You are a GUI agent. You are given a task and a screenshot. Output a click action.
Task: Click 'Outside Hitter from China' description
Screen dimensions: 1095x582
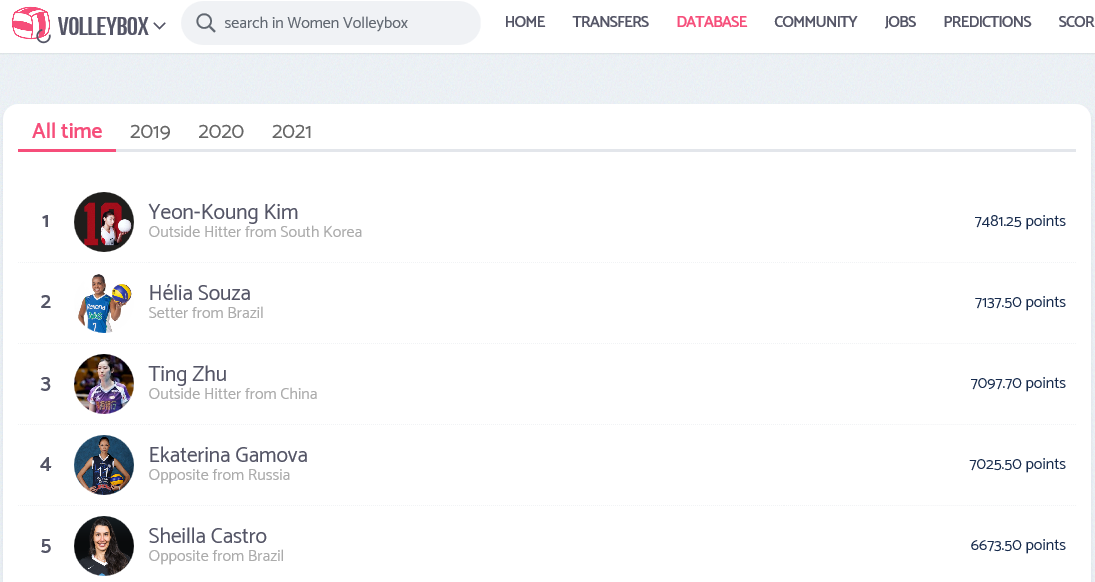[x=233, y=394]
